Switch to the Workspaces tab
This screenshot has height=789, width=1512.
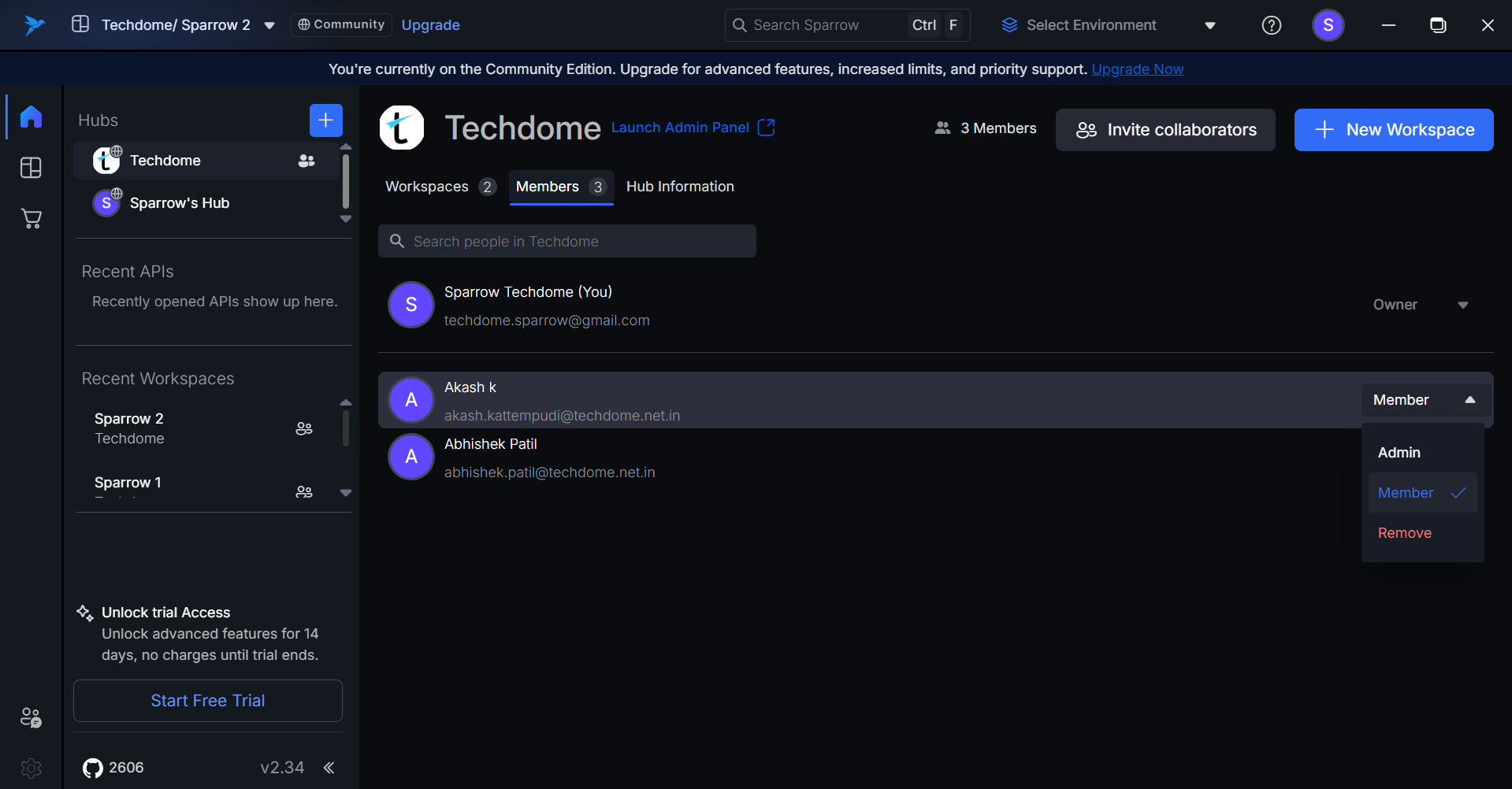click(x=427, y=187)
